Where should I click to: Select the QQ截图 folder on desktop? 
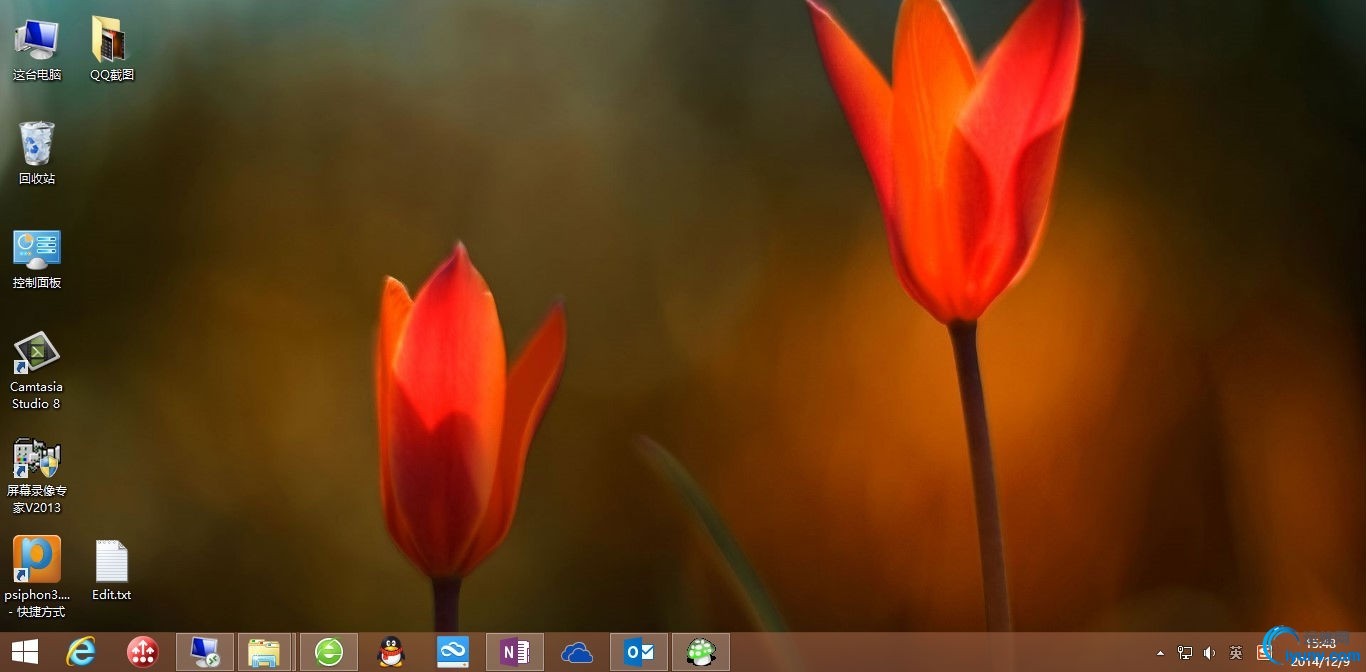click(x=112, y=48)
